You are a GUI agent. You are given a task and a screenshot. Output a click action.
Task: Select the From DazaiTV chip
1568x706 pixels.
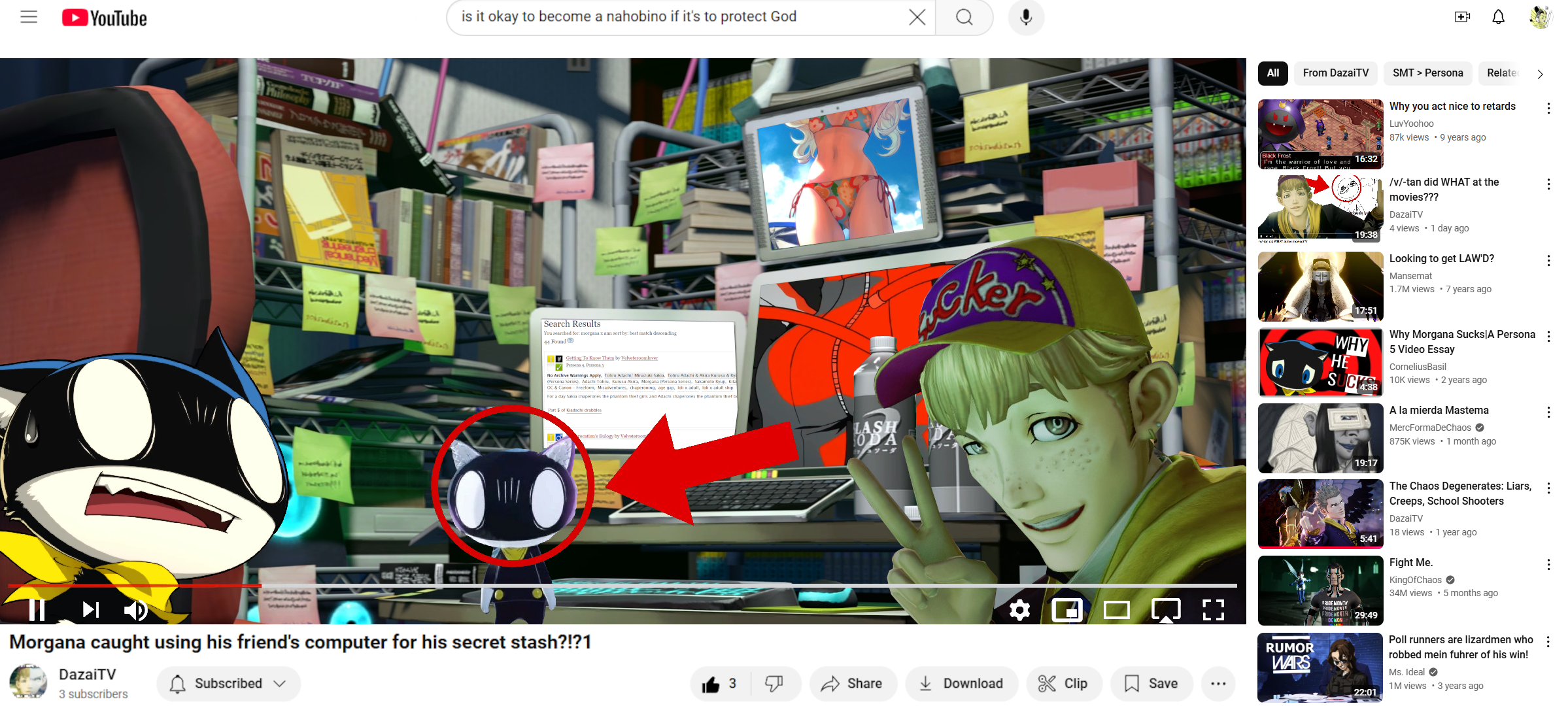(1335, 73)
